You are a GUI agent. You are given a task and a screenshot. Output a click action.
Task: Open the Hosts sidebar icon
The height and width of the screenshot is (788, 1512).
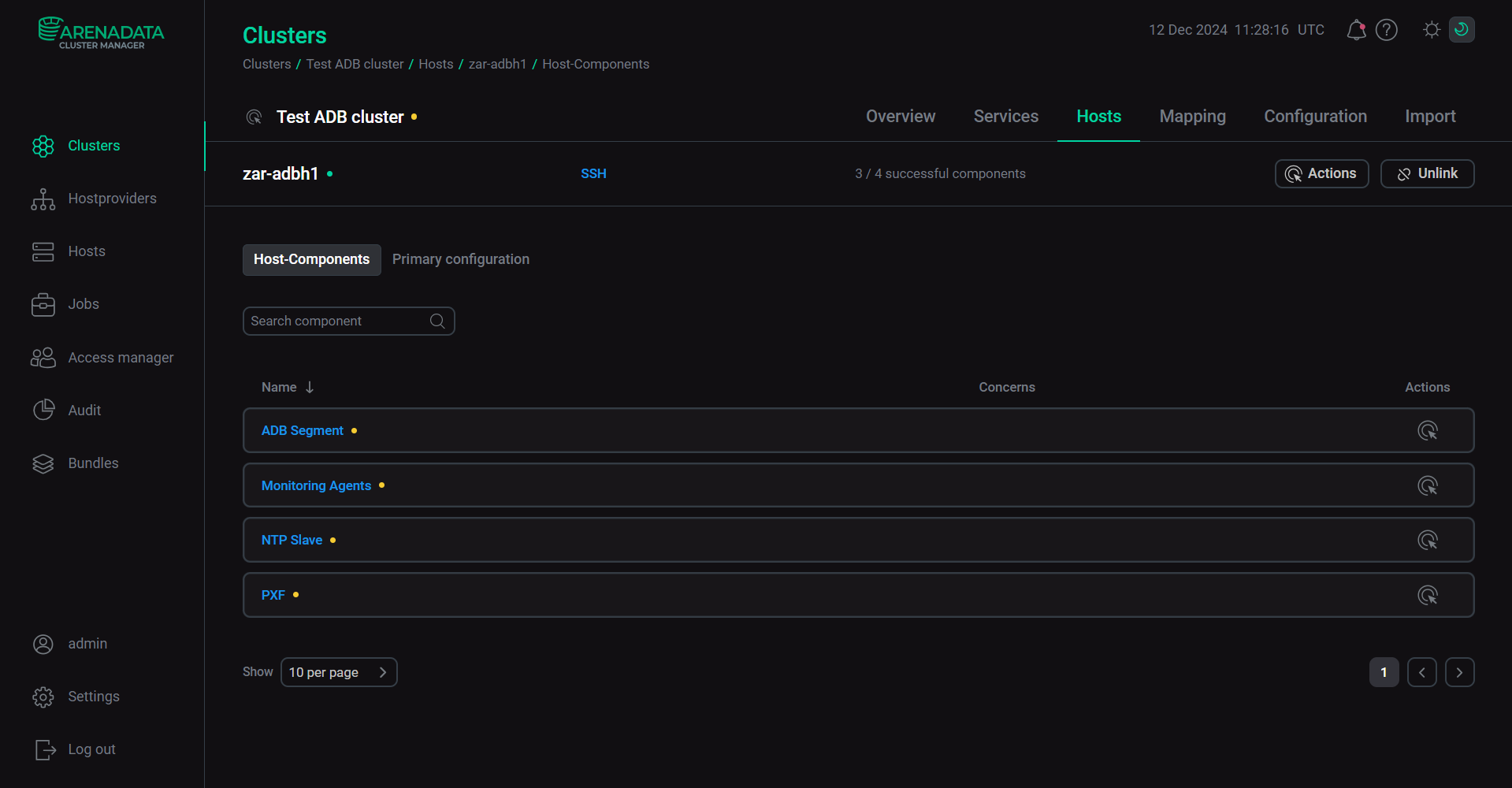point(43,251)
